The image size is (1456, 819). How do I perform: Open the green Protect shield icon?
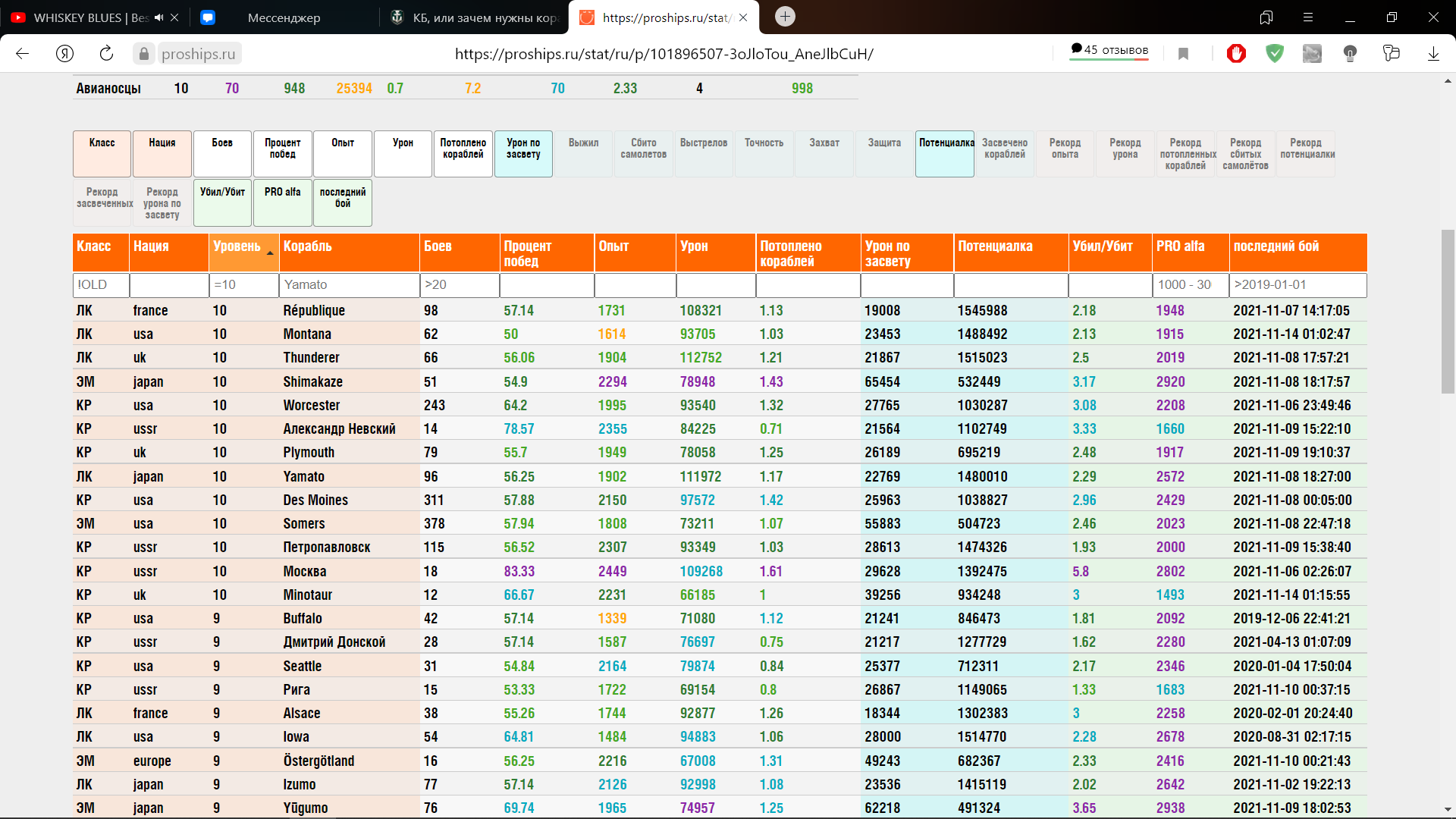[x=1275, y=53]
